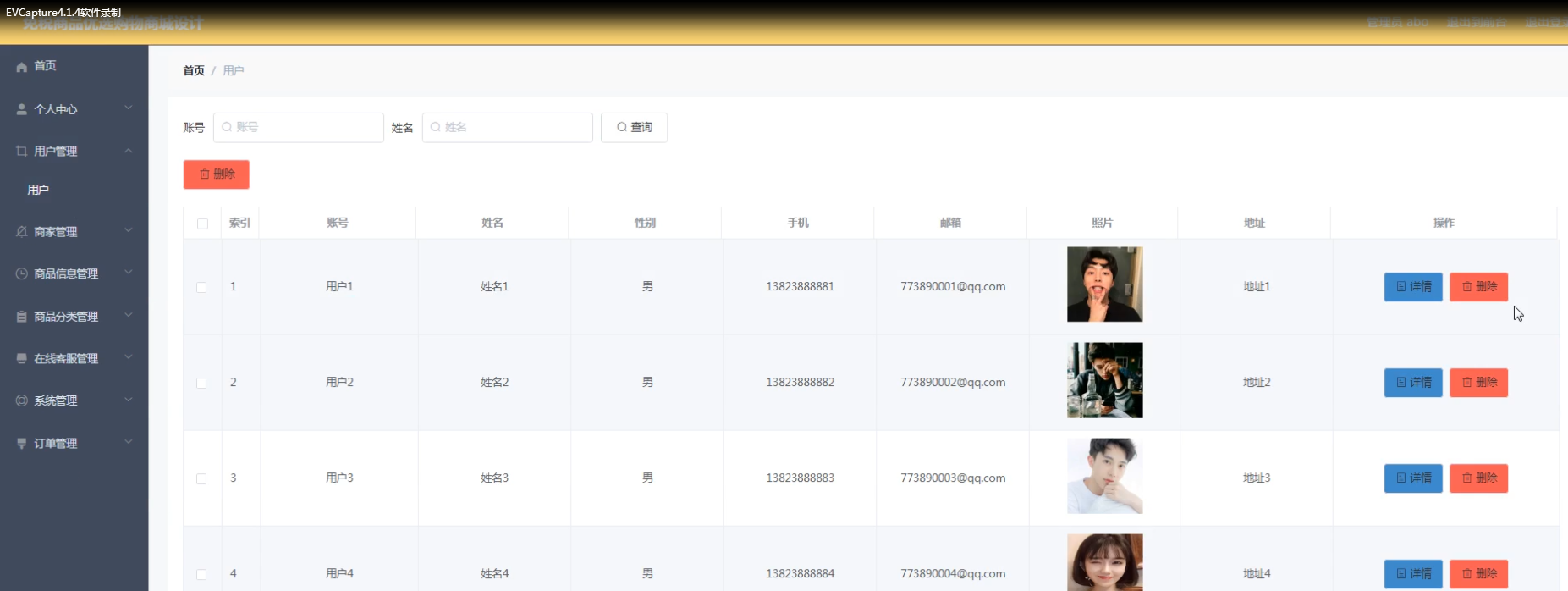The image size is (1568, 591).
Task: Click the home icon next to 首页 in sidebar
Action: point(22,66)
